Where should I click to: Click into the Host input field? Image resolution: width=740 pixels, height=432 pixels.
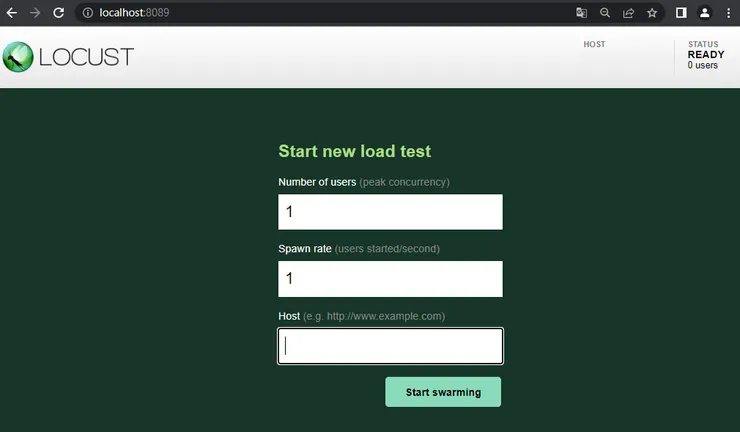(x=390, y=346)
